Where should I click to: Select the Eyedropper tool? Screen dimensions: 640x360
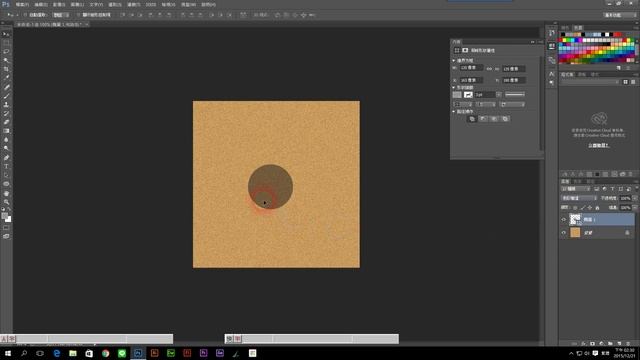(x=6, y=78)
